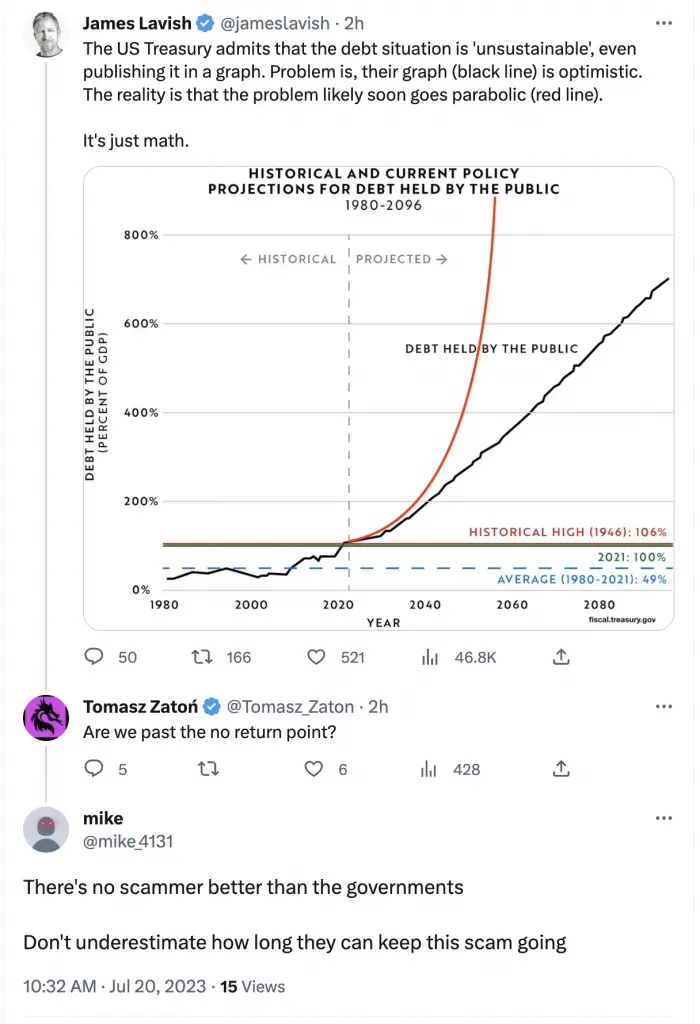This screenshot has width=700, height=1024.
Task: Open more options on Tomasz Zatoń's reply
Action: click(x=663, y=706)
